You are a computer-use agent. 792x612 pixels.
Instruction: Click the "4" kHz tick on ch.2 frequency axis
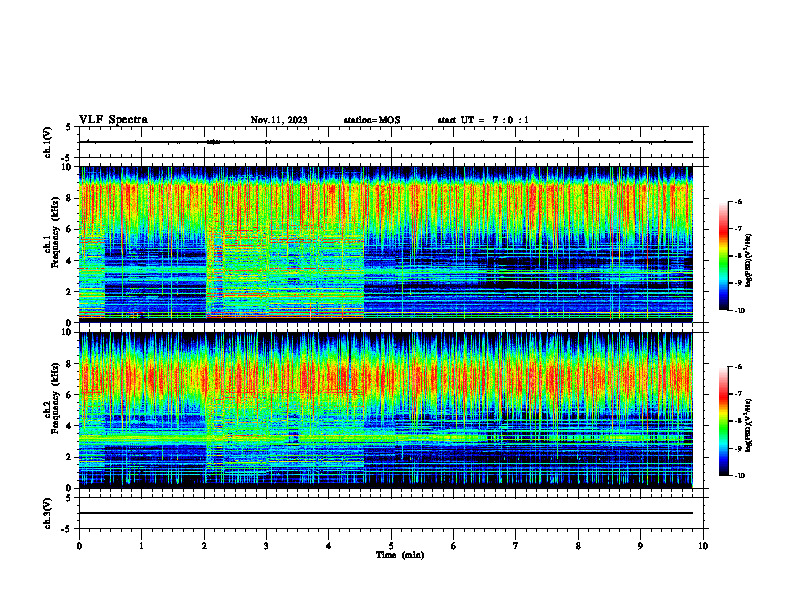coord(69,426)
